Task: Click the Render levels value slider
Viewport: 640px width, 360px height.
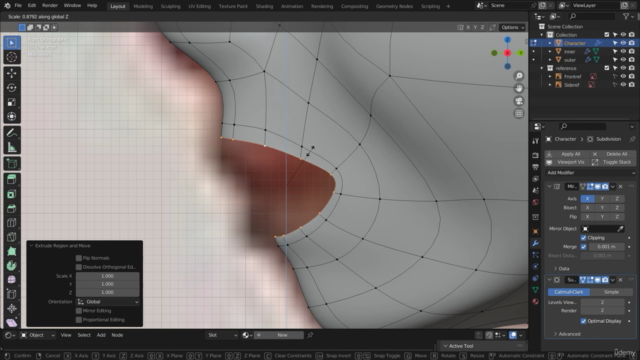Action: point(602,311)
